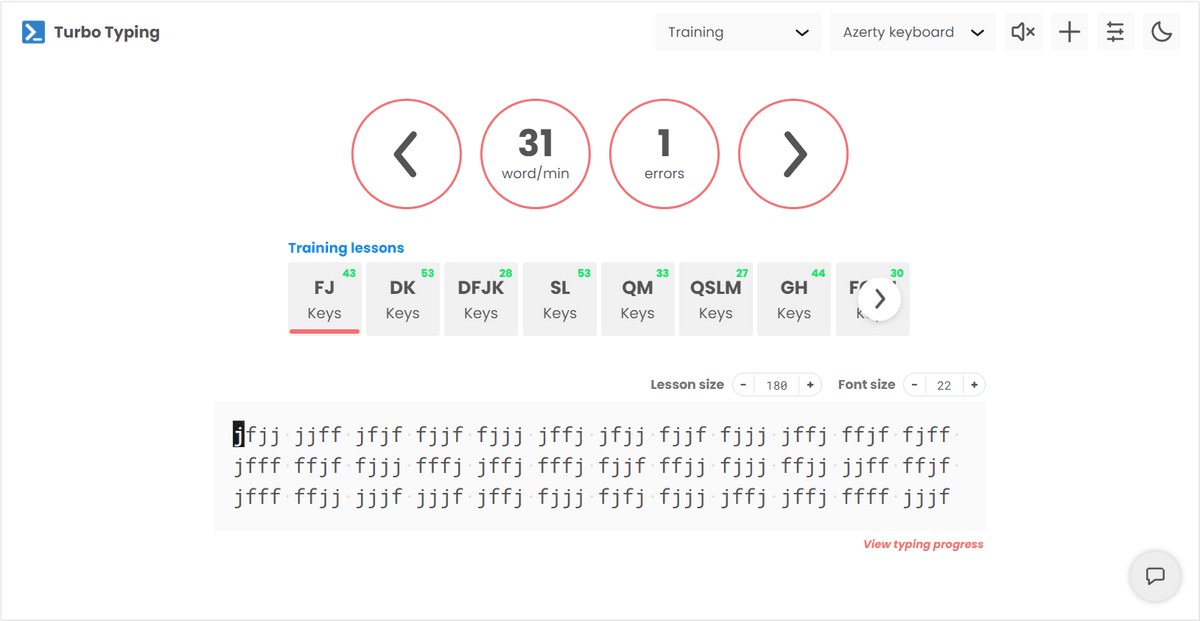
Task: Open View typing progress link
Action: point(923,545)
